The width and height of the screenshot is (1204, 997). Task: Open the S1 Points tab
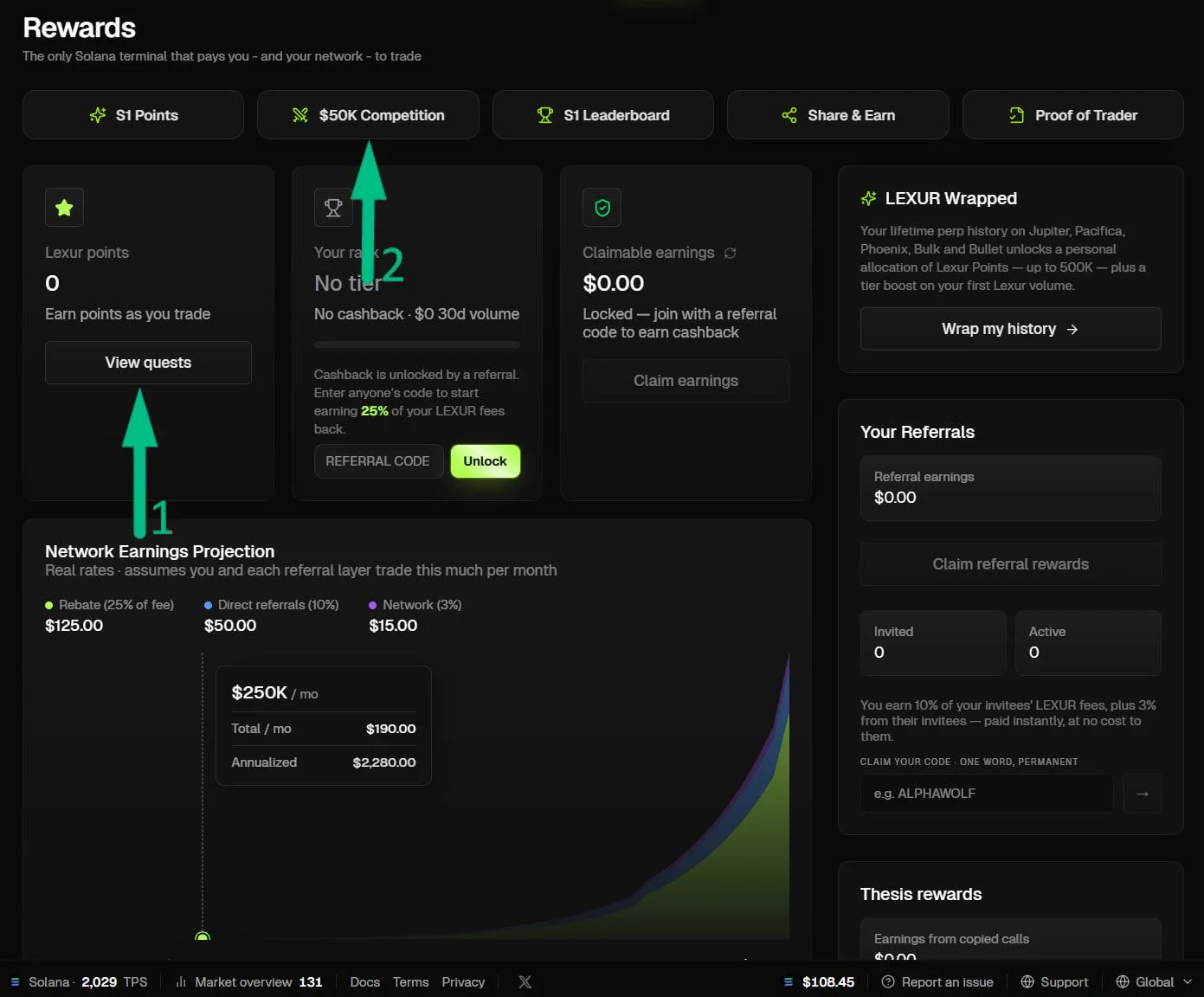point(133,115)
